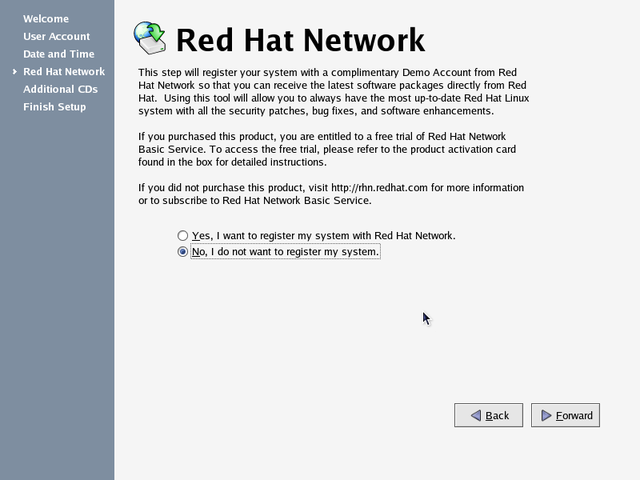Click the Back arrow icon
Screen dimensions: 640x480
[476, 416]
